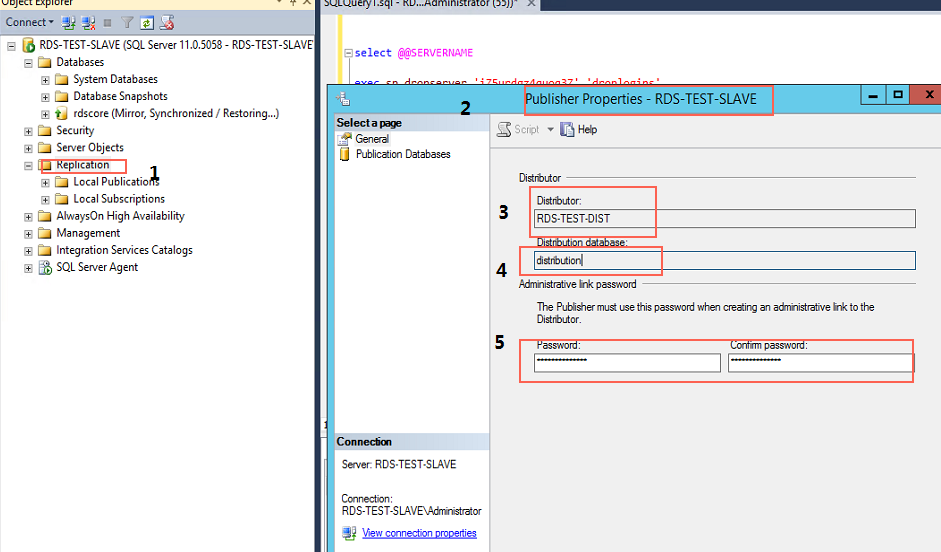Image resolution: width=941 pixels, height=552 pixels.
Task: Select Server Objects folder
Action: point(90,148)
